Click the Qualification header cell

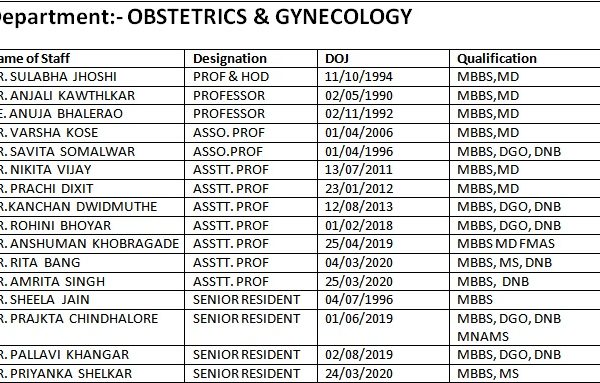[525, 59]
